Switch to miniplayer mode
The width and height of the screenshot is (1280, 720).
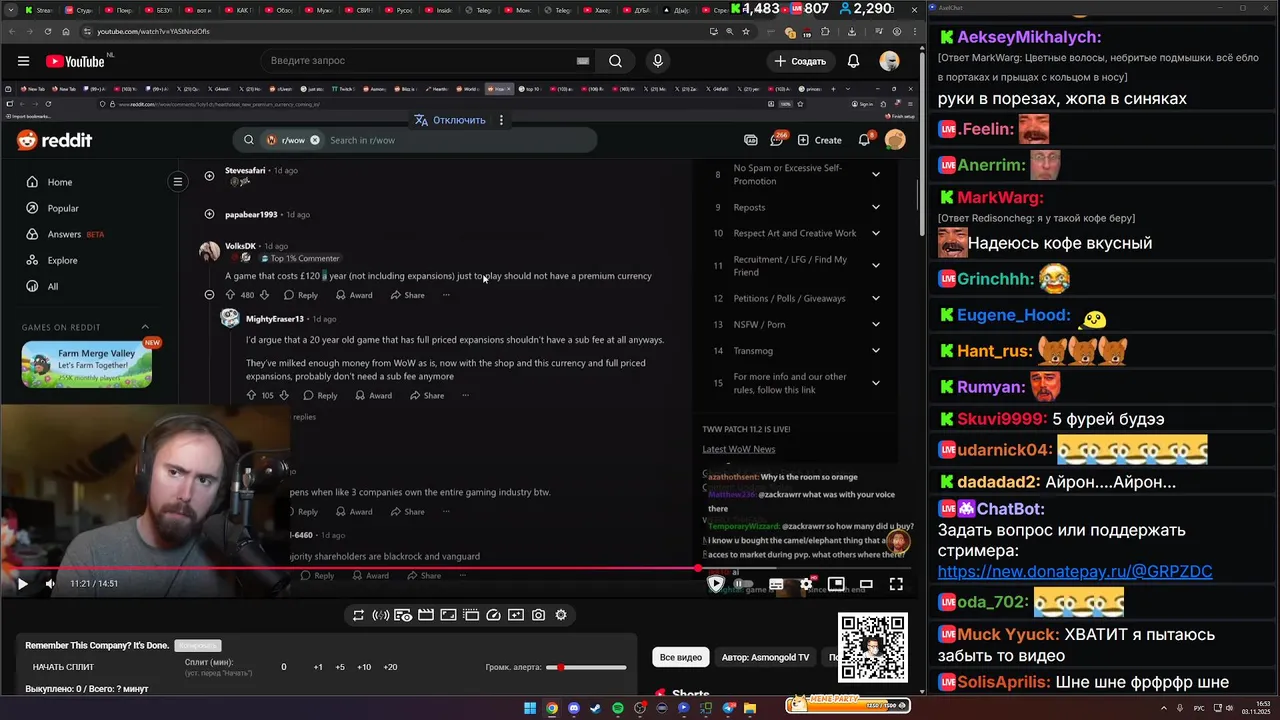point(836,584)
